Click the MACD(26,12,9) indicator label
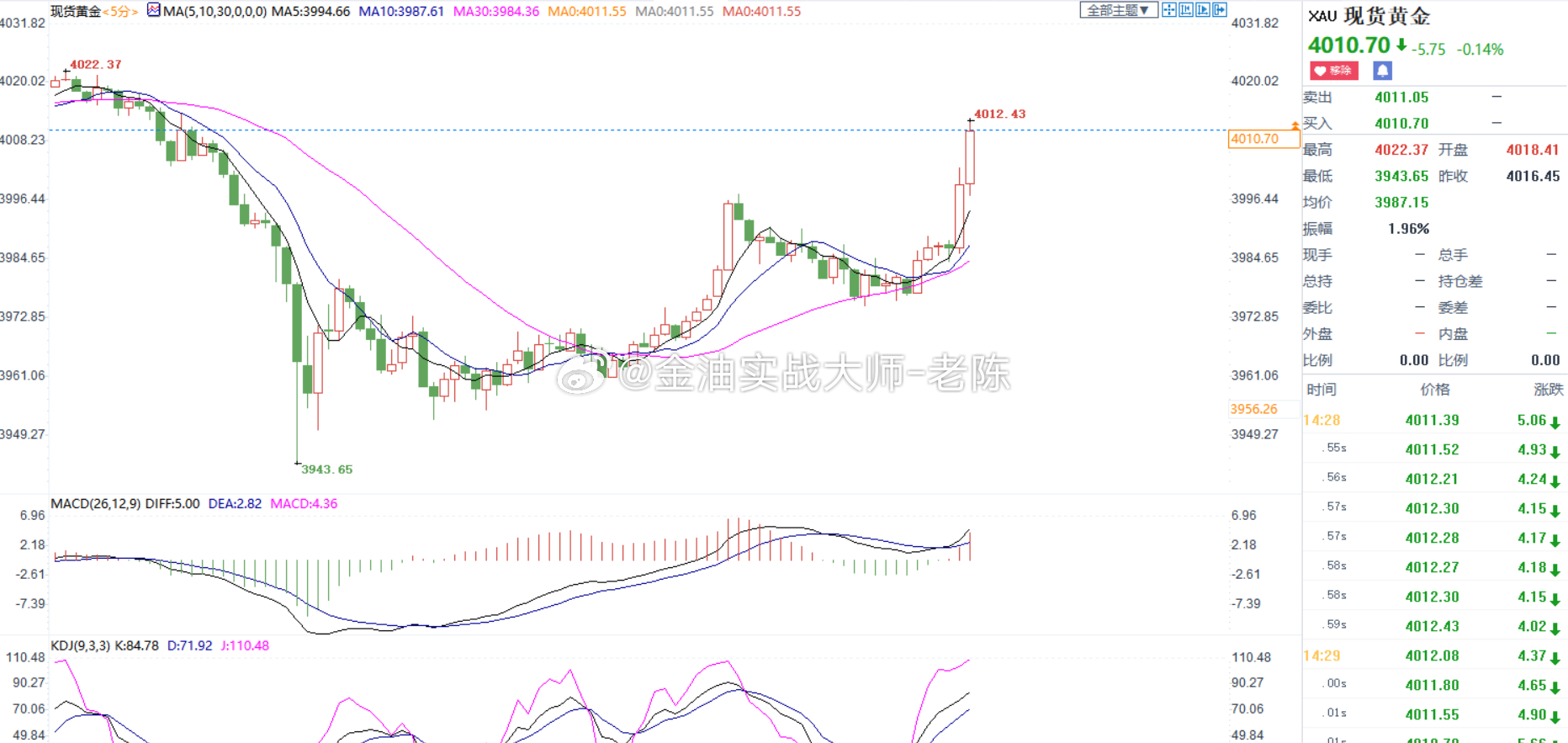Image resolution: width=1568 pixels, height=743 pixels. click(x=96, y=504)
